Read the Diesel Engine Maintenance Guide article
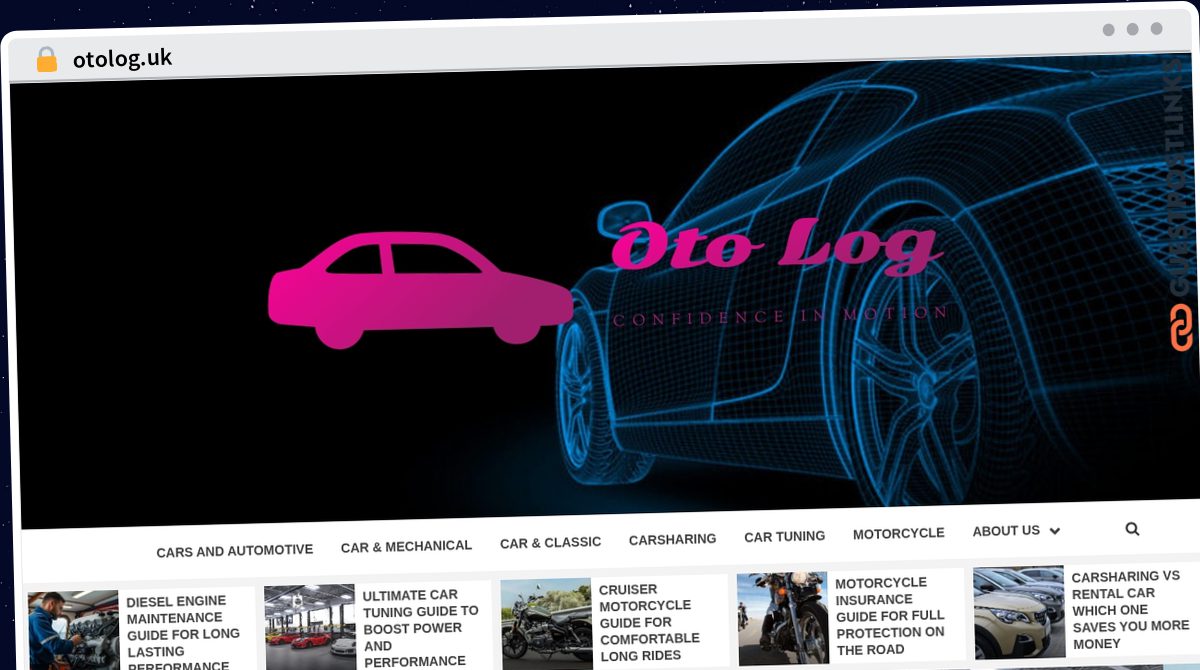 point(183,635)
